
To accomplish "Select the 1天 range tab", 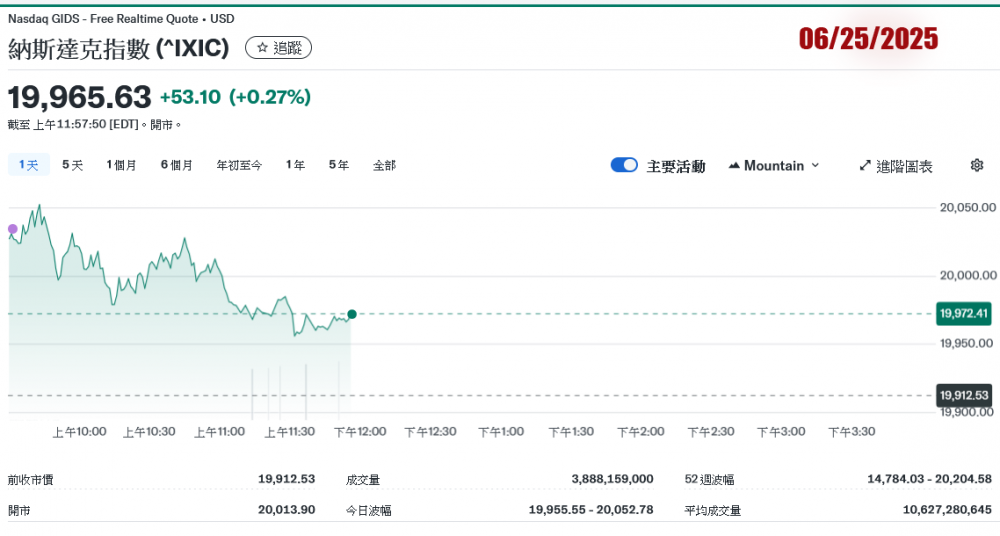I will coord(28,165).
